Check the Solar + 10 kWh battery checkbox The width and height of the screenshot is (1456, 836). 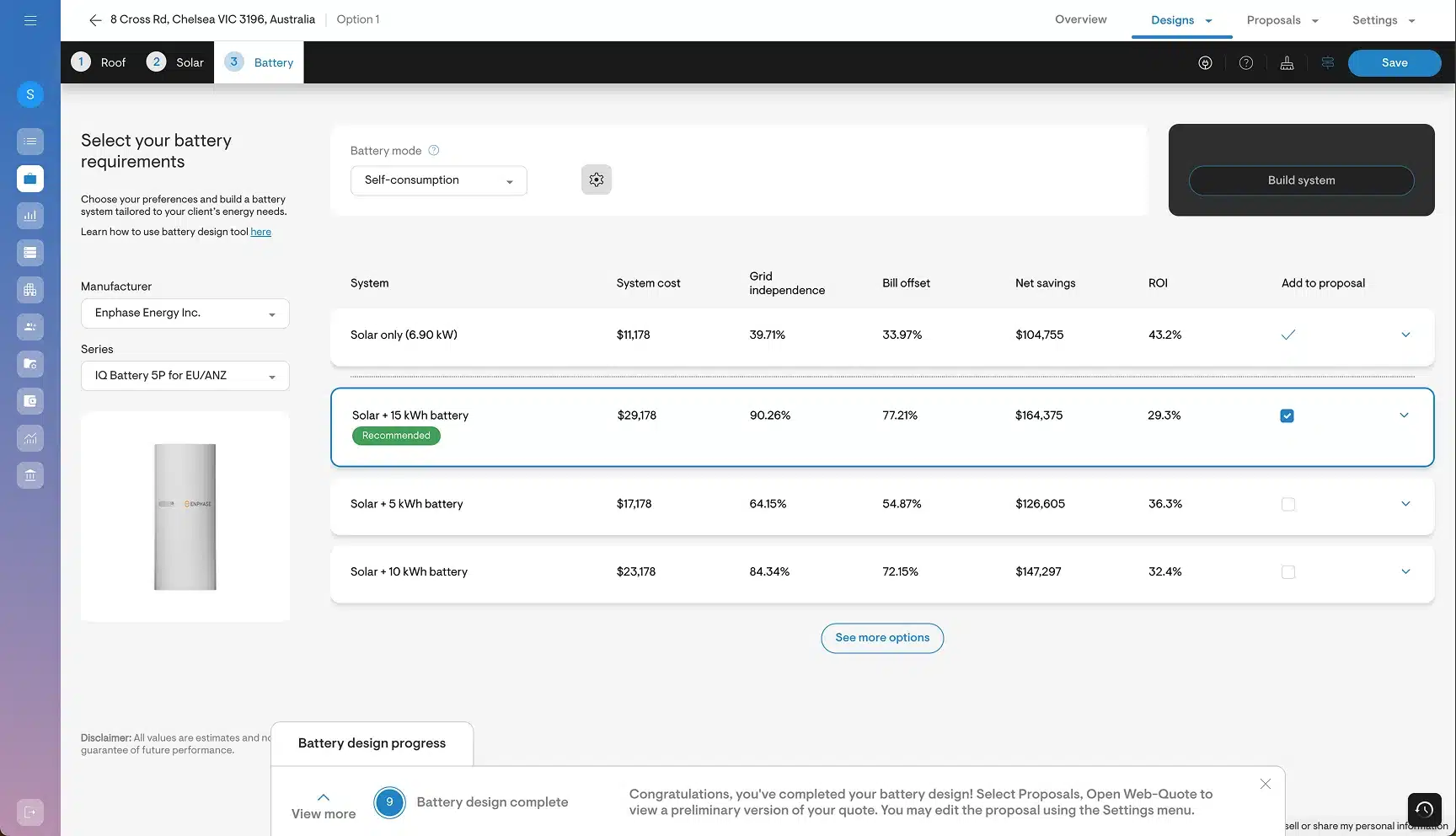(1287, 572)
